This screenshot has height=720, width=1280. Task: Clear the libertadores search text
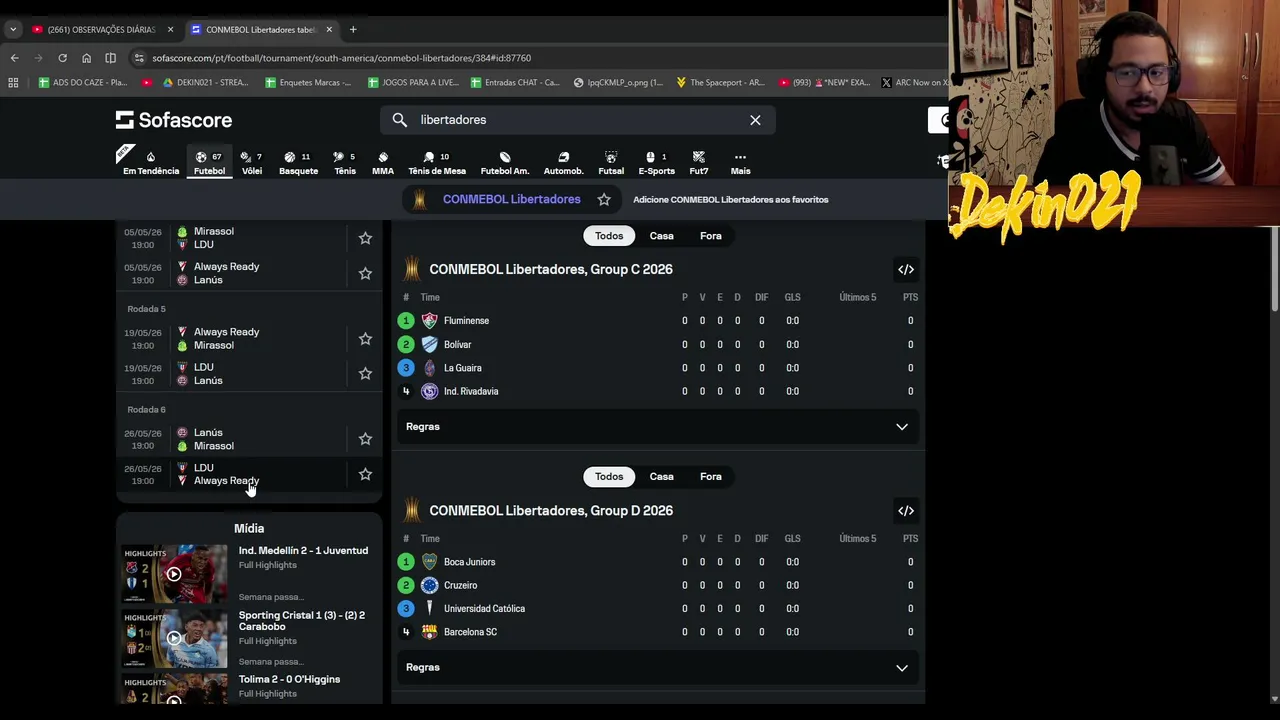tap(755, 120)
